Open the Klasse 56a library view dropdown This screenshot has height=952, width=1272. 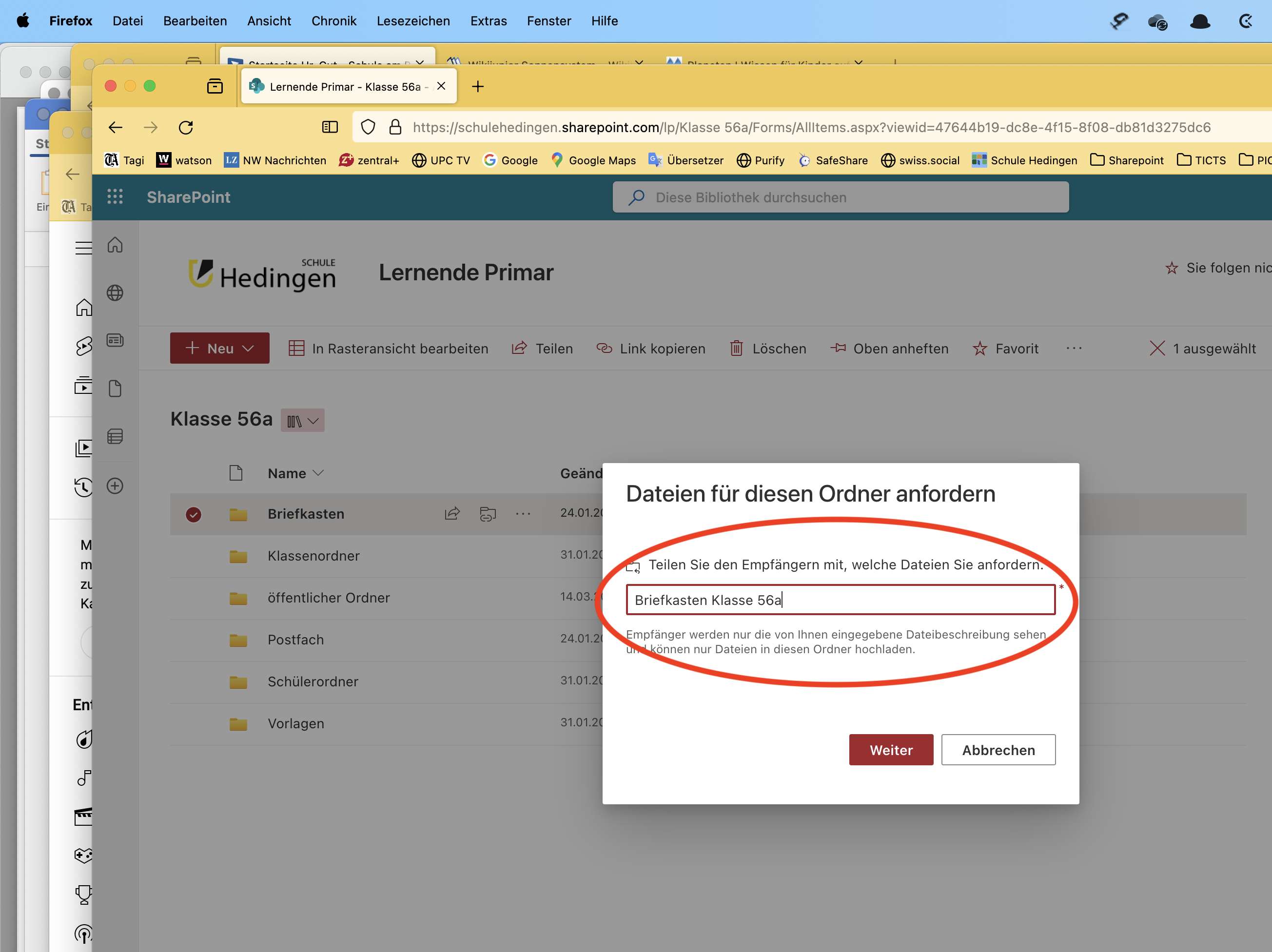pyautogui.click(x=302, y=421)
